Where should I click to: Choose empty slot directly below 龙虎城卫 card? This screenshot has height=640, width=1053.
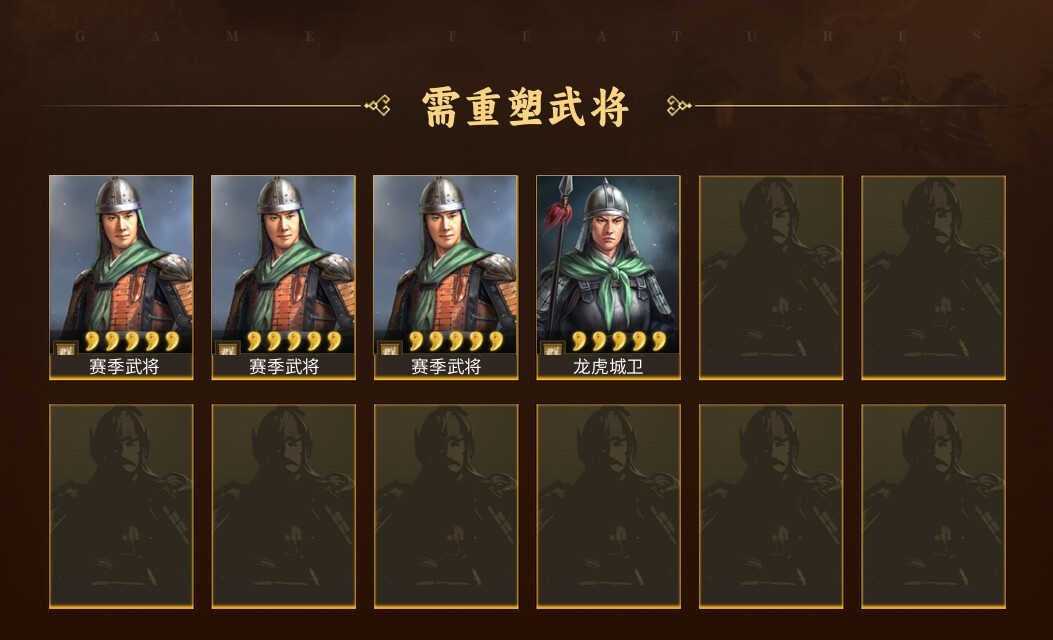(x=608, y=506)
